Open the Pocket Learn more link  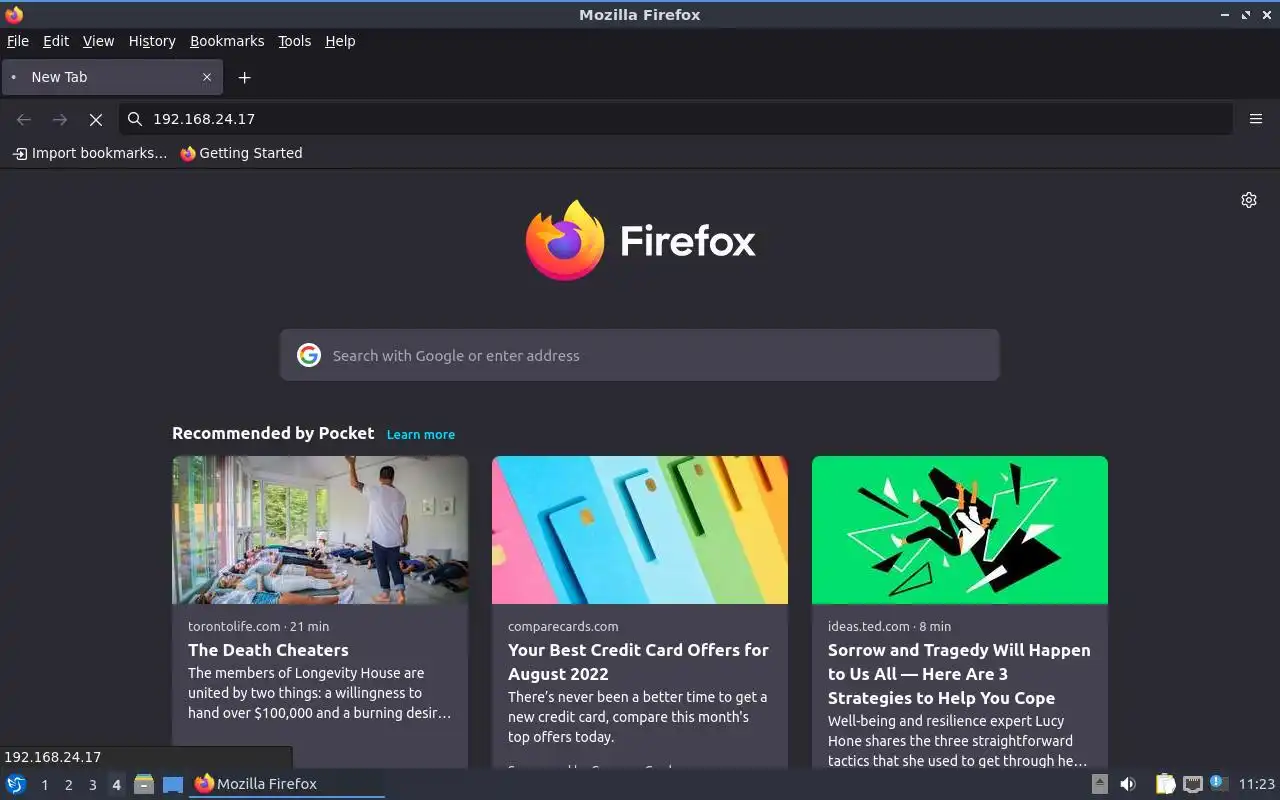(x=421, y=435)
